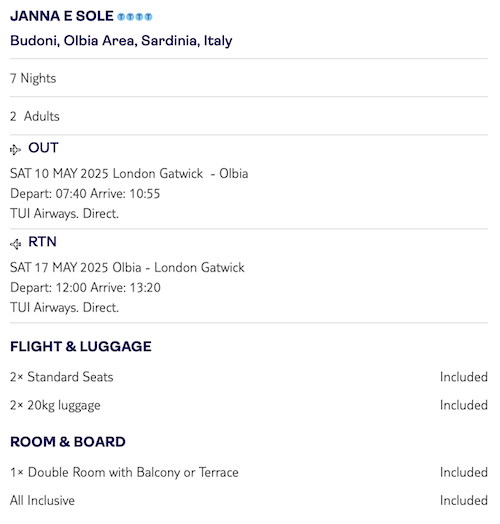Click the 2× 20kg luggage item
Image resolution: width=500 pixels, height=524 pixels.
pos(55,405)
